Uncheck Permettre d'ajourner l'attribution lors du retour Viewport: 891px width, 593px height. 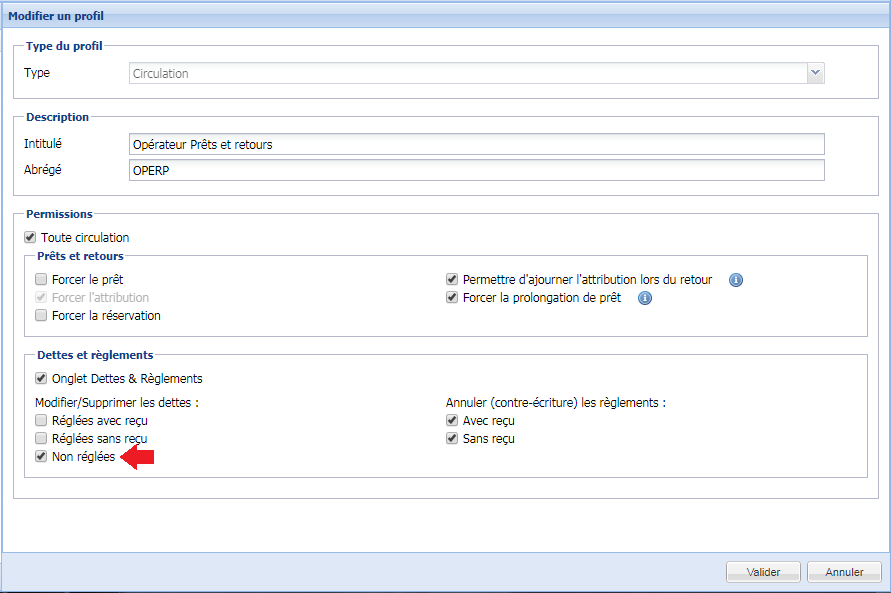pos(452,280)
